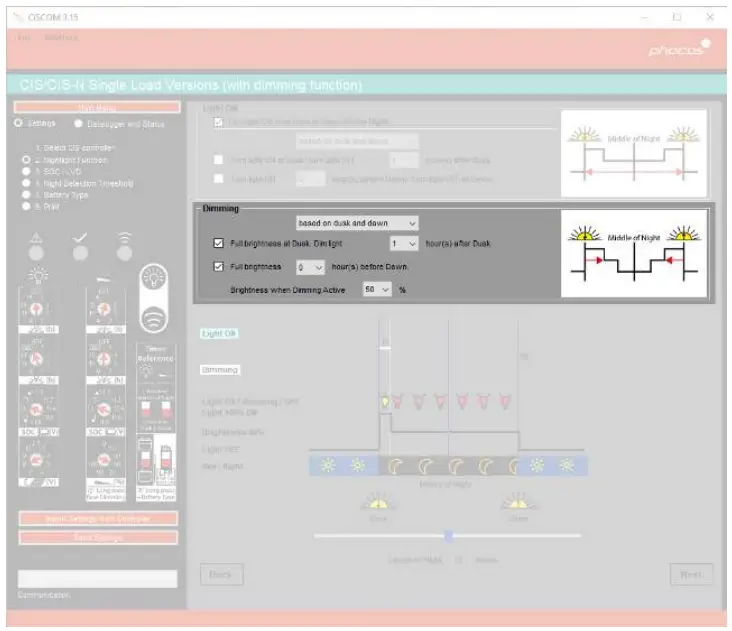Open Dimming based on dusk and dawn dropdown
The height and width of the screenshot is (631, 732).
coord(357,223)
